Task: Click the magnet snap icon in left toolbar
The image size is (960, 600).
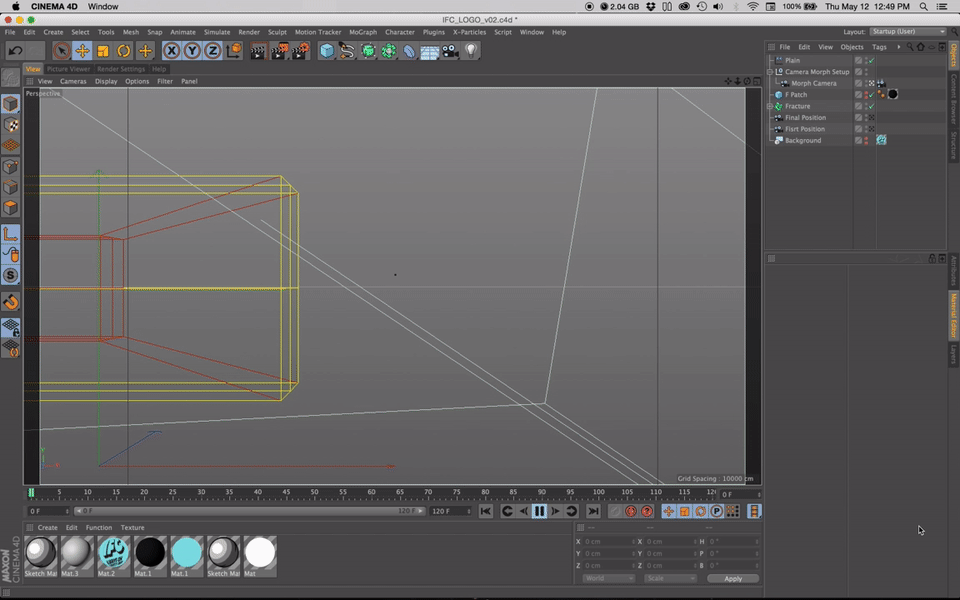Action: [x=10, y=301]
